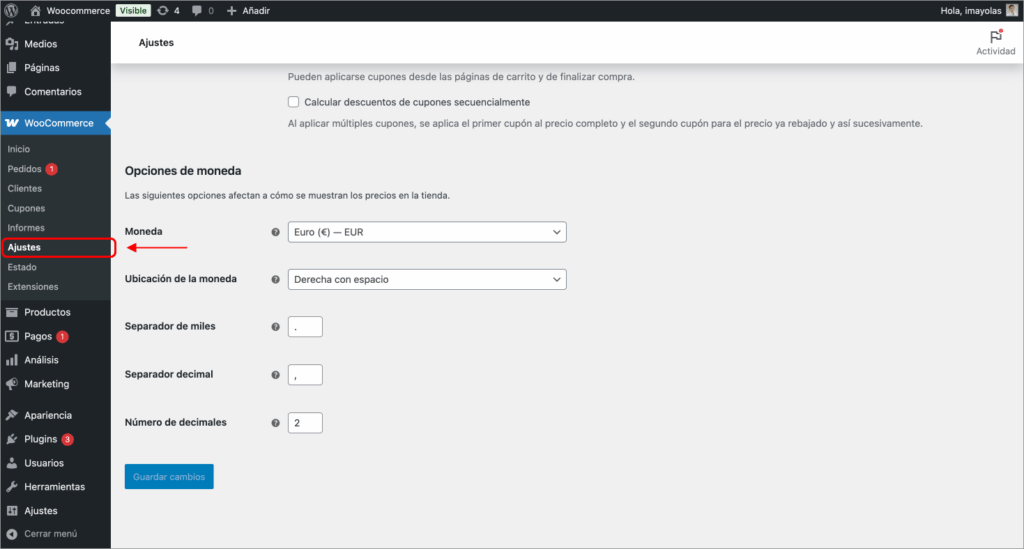Click the red 1 badge next to Pagos

[x=62, y=337]
